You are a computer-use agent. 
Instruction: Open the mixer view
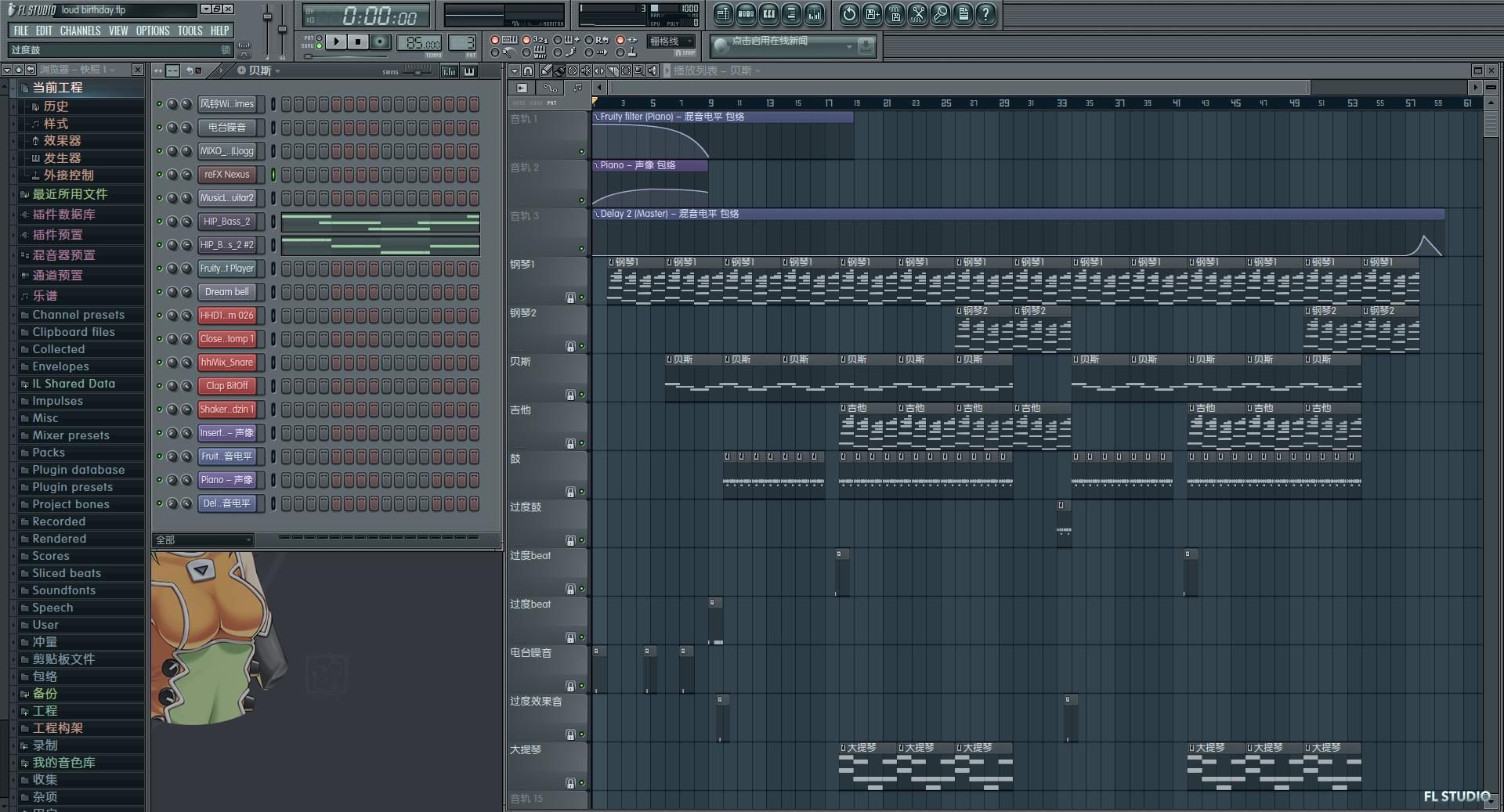coord(815,13)
